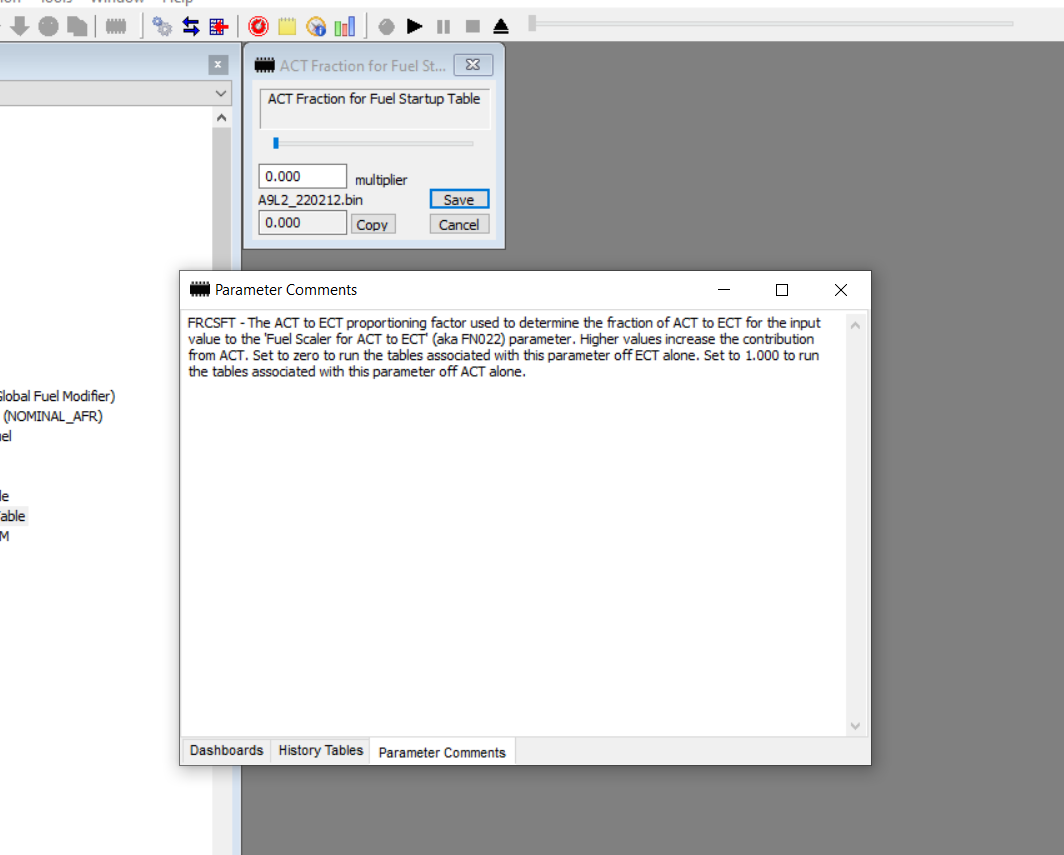Click the ACT Fraction value slider track

(x=374, y=144)
